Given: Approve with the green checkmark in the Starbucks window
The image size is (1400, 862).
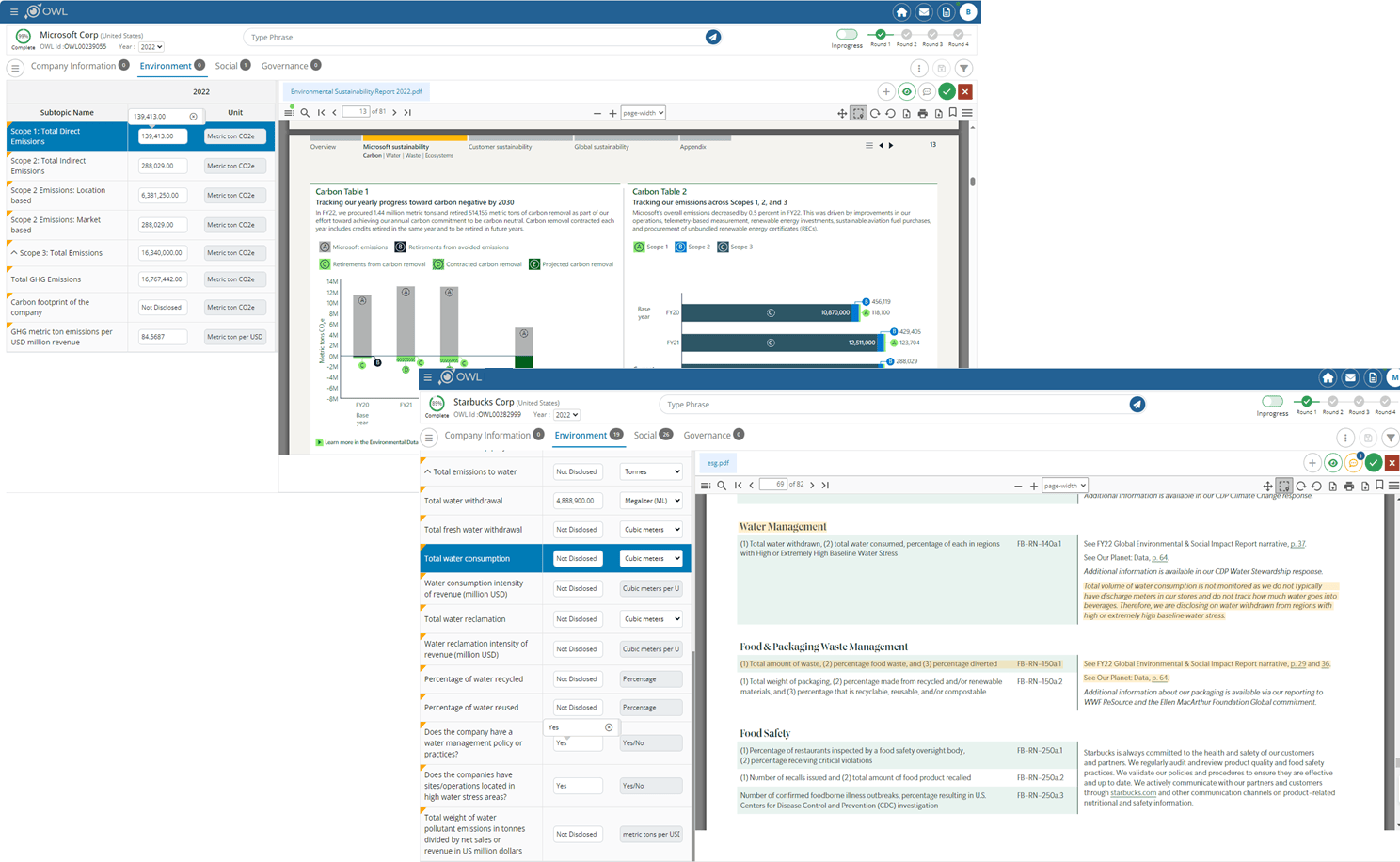Looking at the screenshot, I should [1374, 462].
